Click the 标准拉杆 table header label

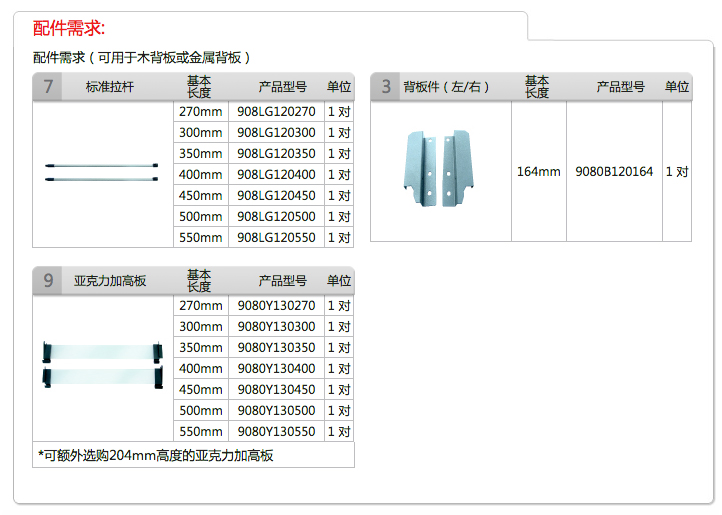[110, 87]
